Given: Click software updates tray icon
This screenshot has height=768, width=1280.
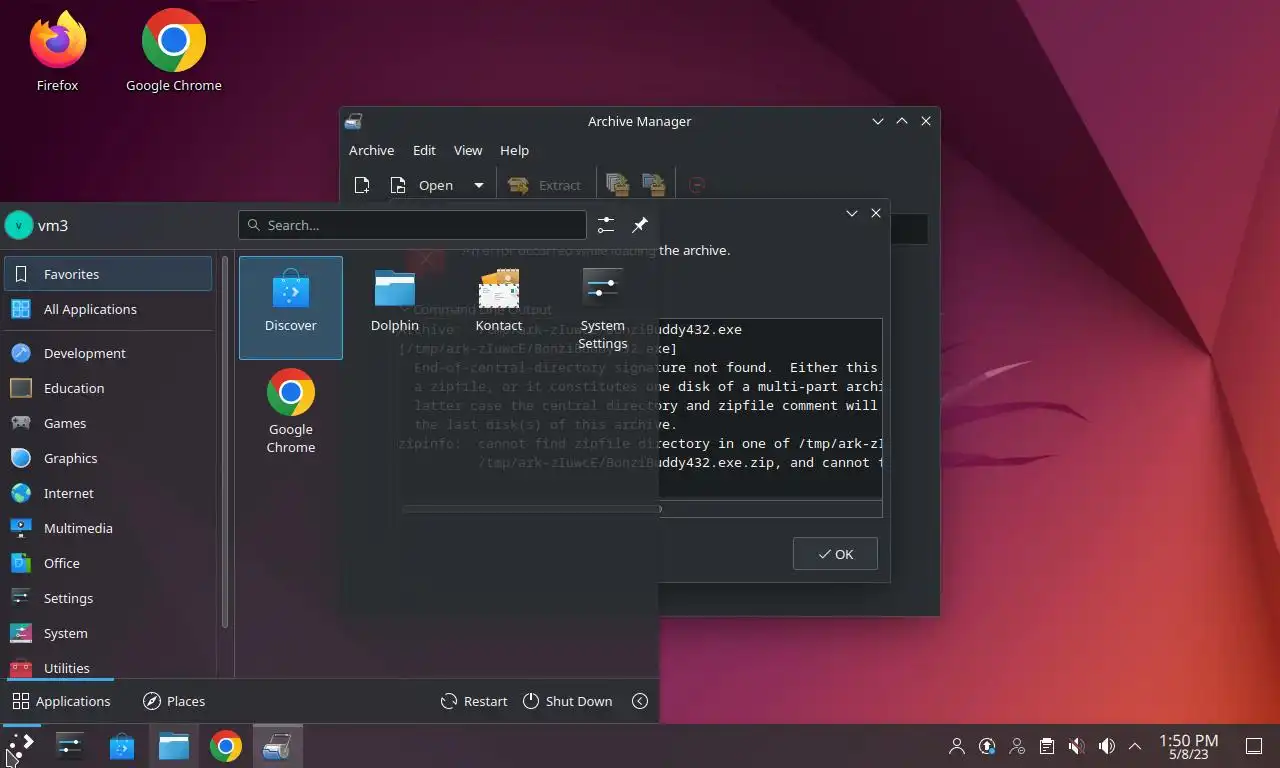Looking at the screenshot, I should click(x=987, y=746).
